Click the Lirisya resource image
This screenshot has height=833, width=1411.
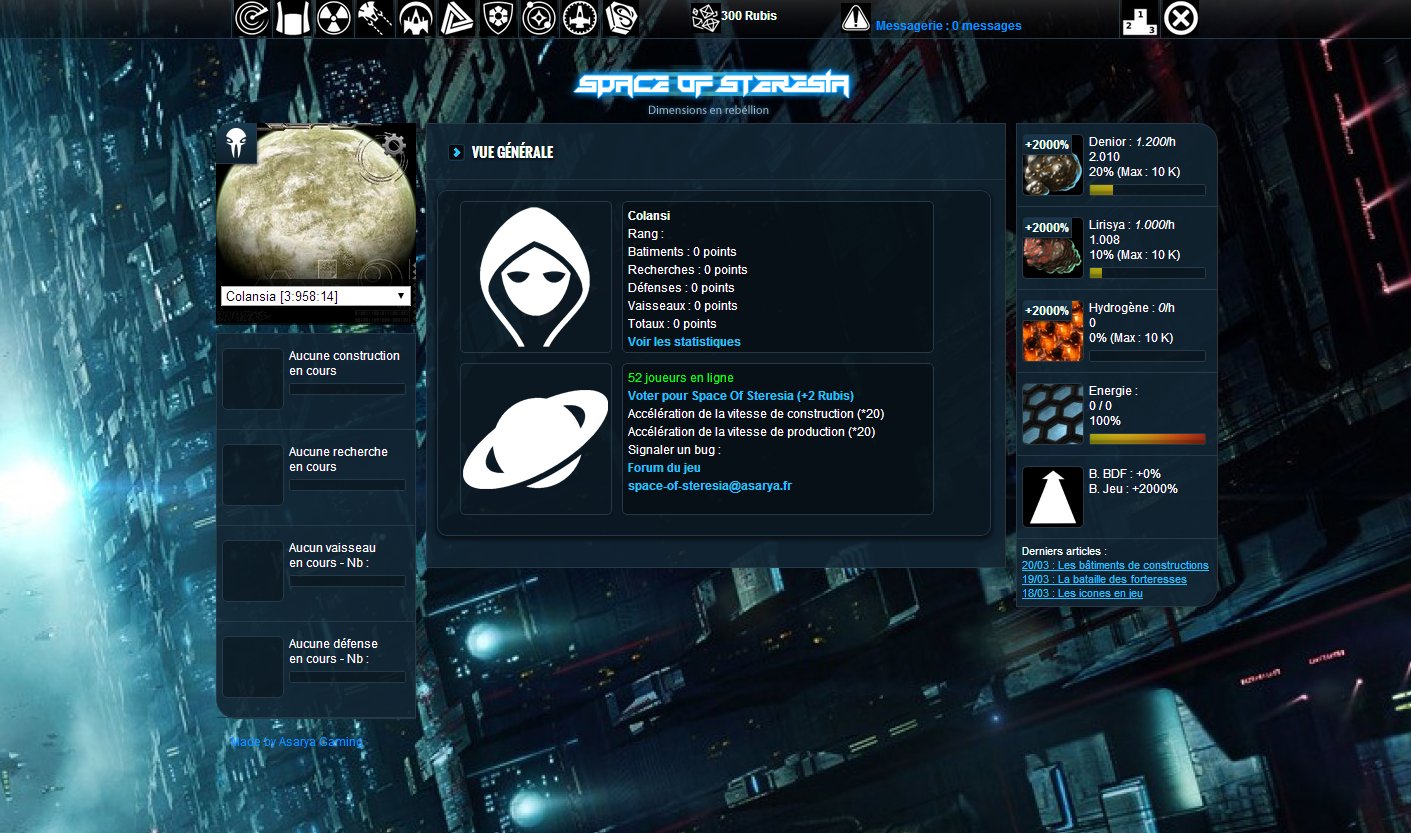[x=1053, y=248]
